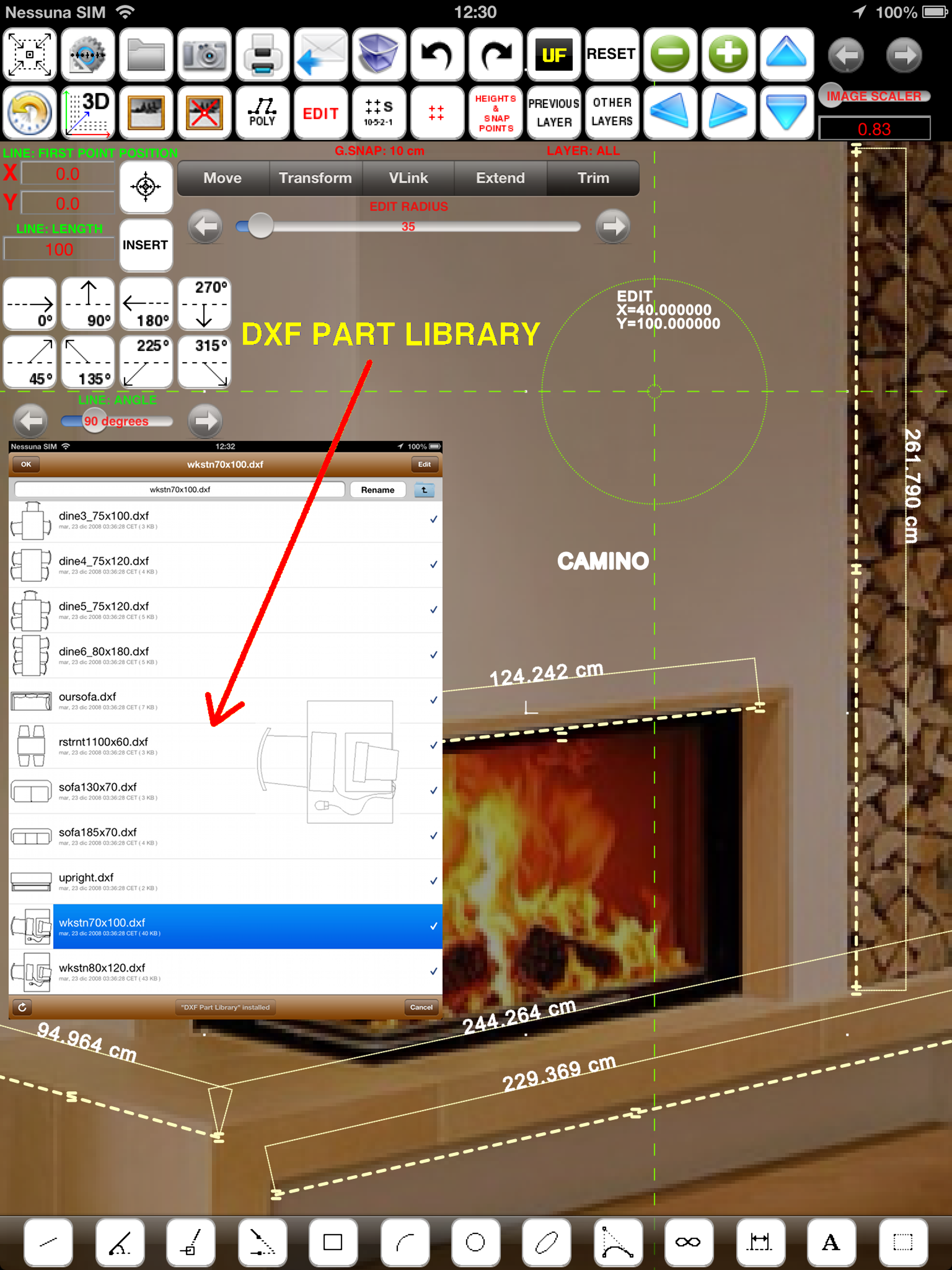Click pan down blue triangle arrow
Viewport: 952px width, 1270px height.
point(786,113)
